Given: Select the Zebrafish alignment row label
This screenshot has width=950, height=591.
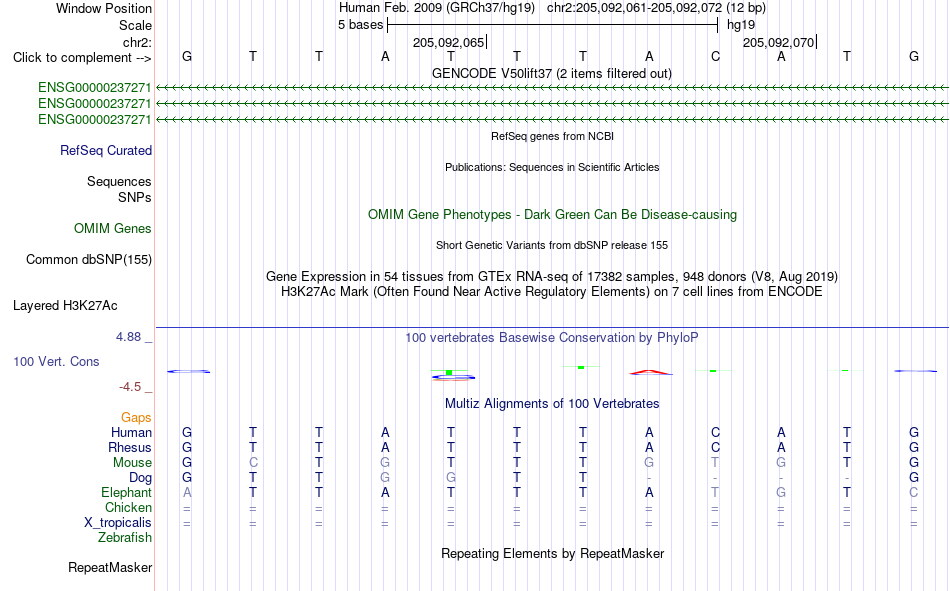Looking at the screenshot, I should click(x=125, y=537).
